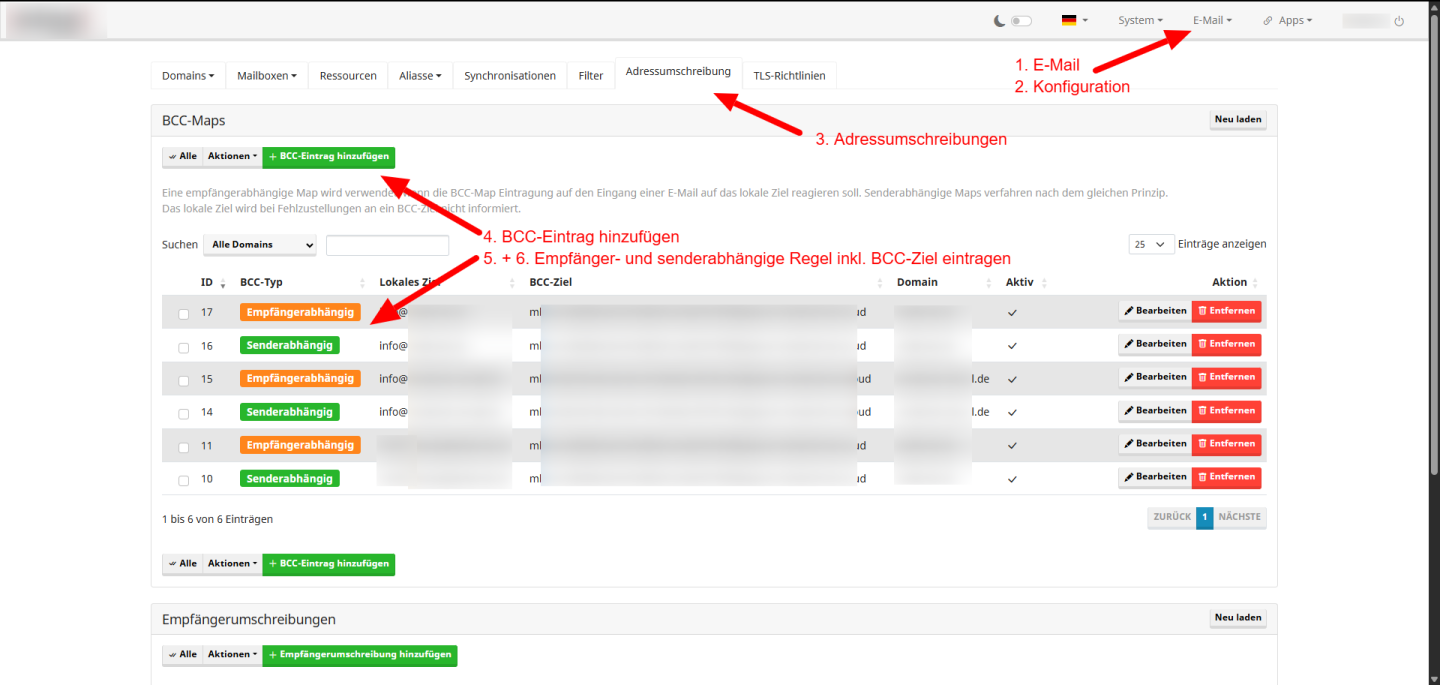Click trash Entfernen icon for entry 16

click(x=1202, y=344)
